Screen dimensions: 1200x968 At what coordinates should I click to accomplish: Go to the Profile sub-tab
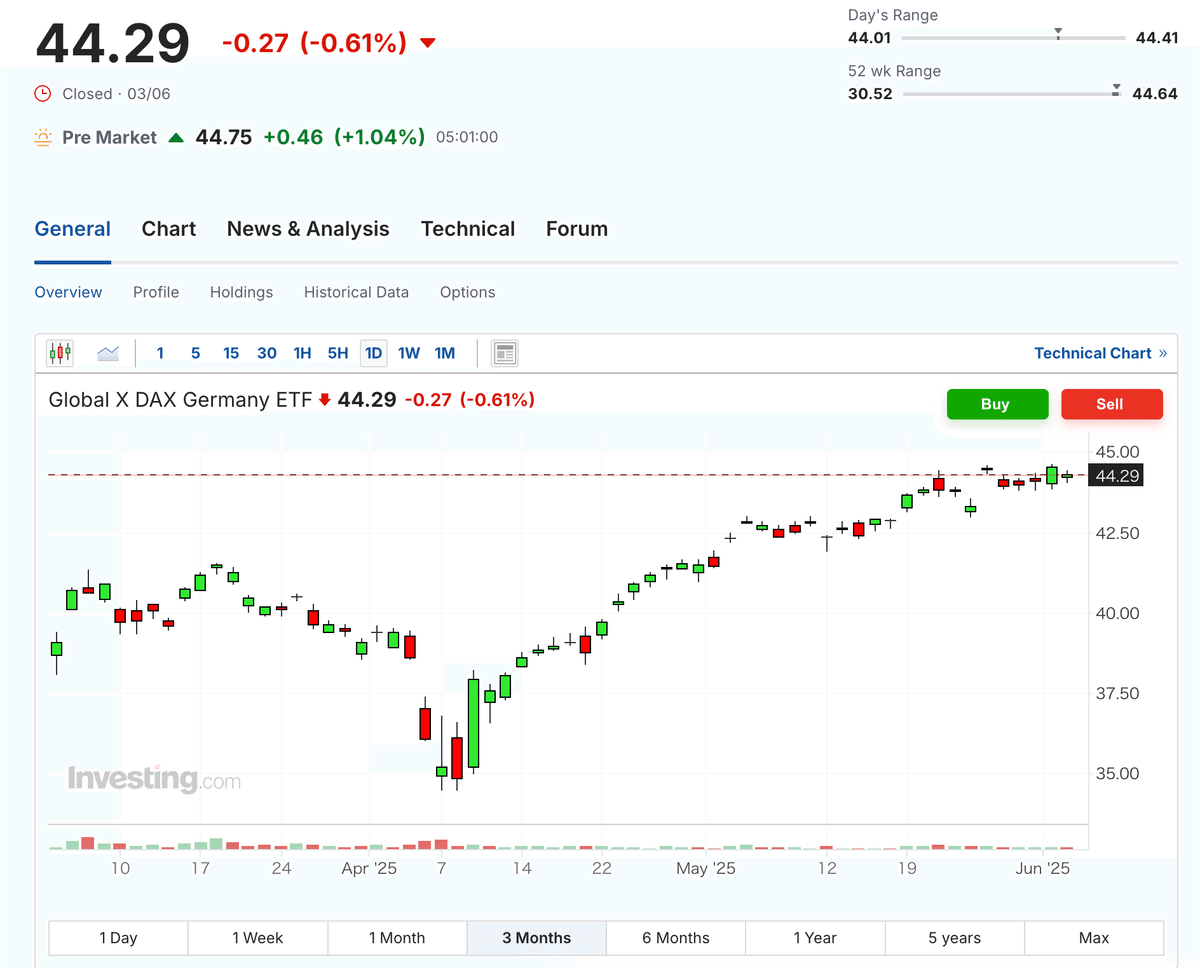click(156, 292)
